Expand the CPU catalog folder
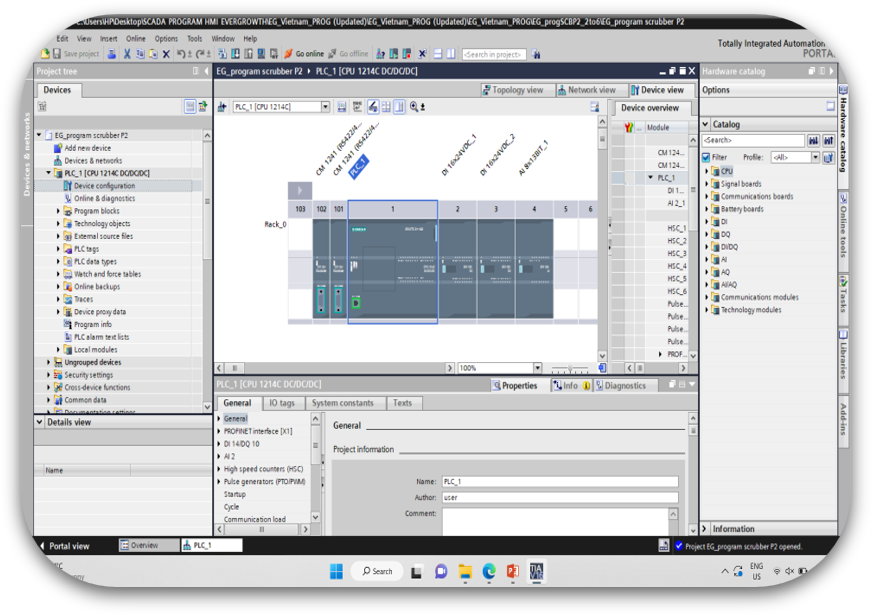The height and width of the screenshot is (615, 872). pyautogui.click(x=707, y=171)
